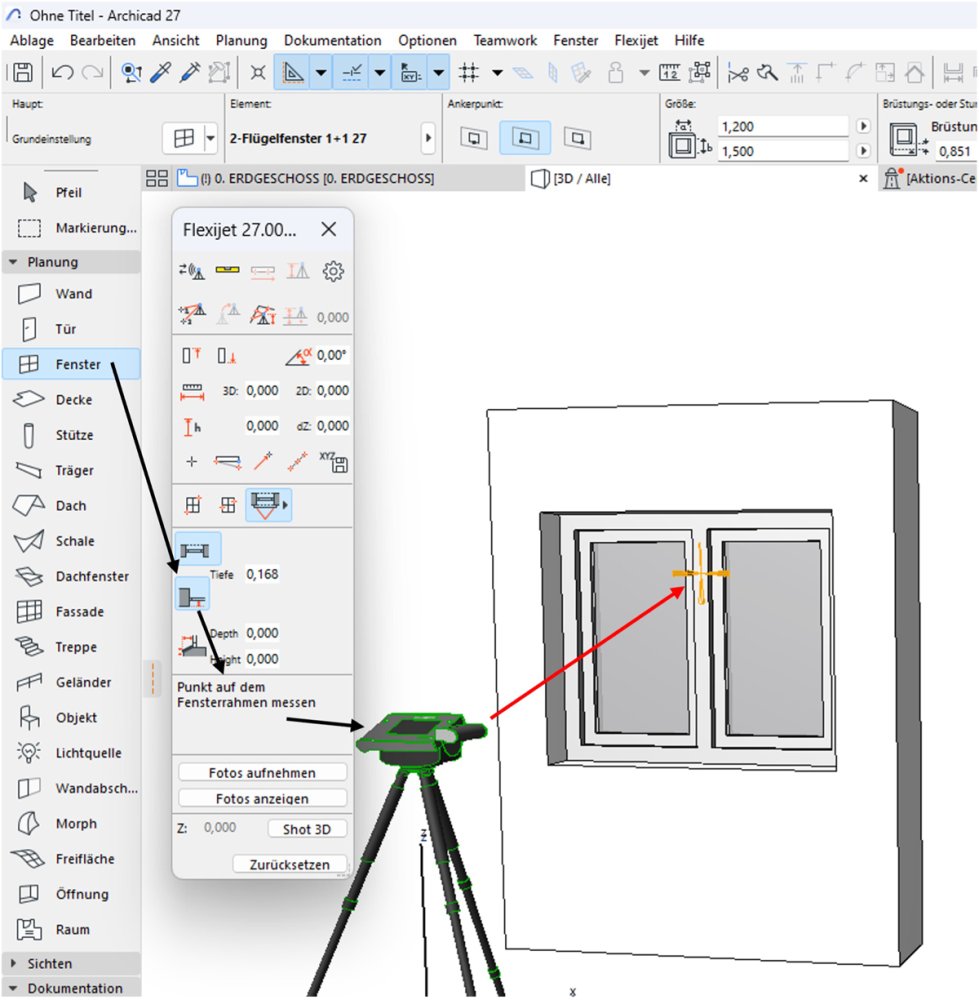Click the undo arrow in toolbar
The height and width of the screenshot is (1000, 979).
[62, 72]
